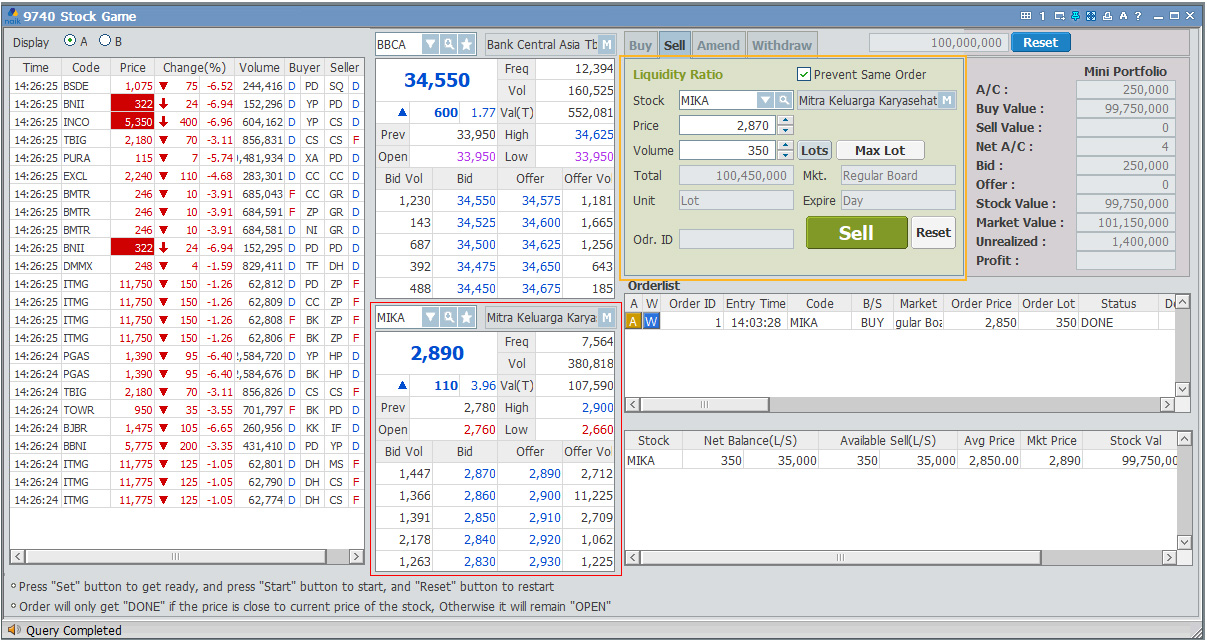The height and width of the screenshot is (641, 1207).
Task: Switch to the Buy tab
Action: [x=641, y=45]
